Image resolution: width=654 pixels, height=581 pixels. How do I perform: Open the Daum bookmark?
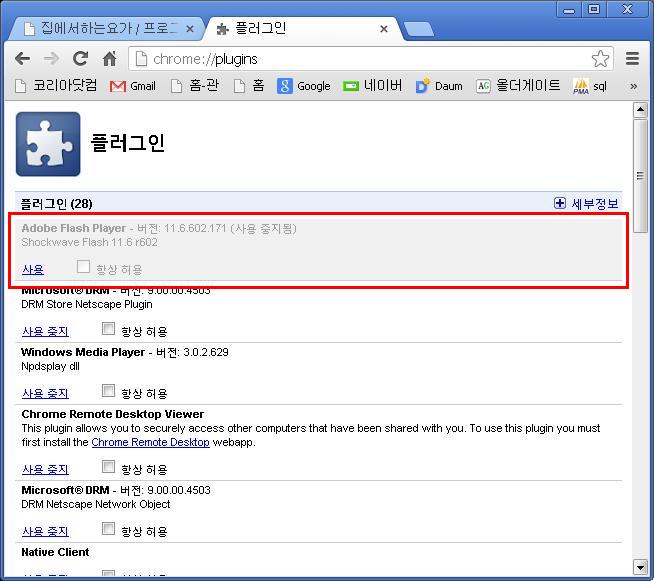[439, 86]
